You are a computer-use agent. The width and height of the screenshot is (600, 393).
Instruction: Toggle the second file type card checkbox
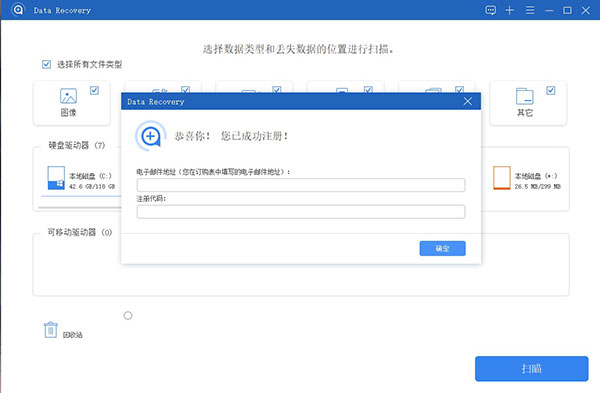tap(186, 90)
